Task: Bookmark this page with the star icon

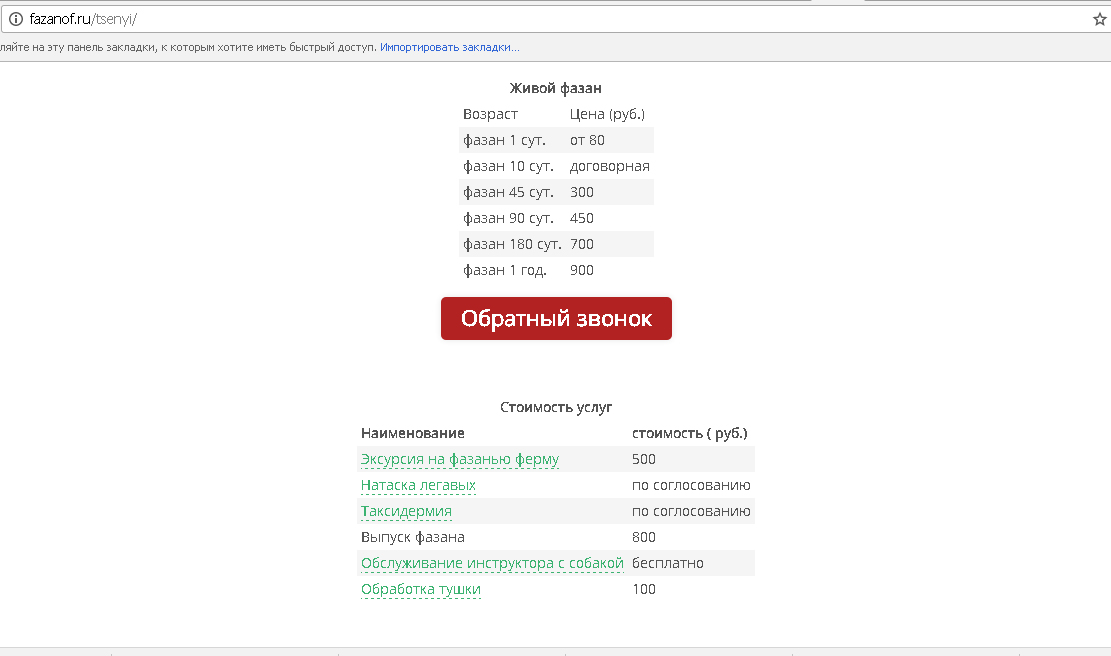Action: [1099, 19]
